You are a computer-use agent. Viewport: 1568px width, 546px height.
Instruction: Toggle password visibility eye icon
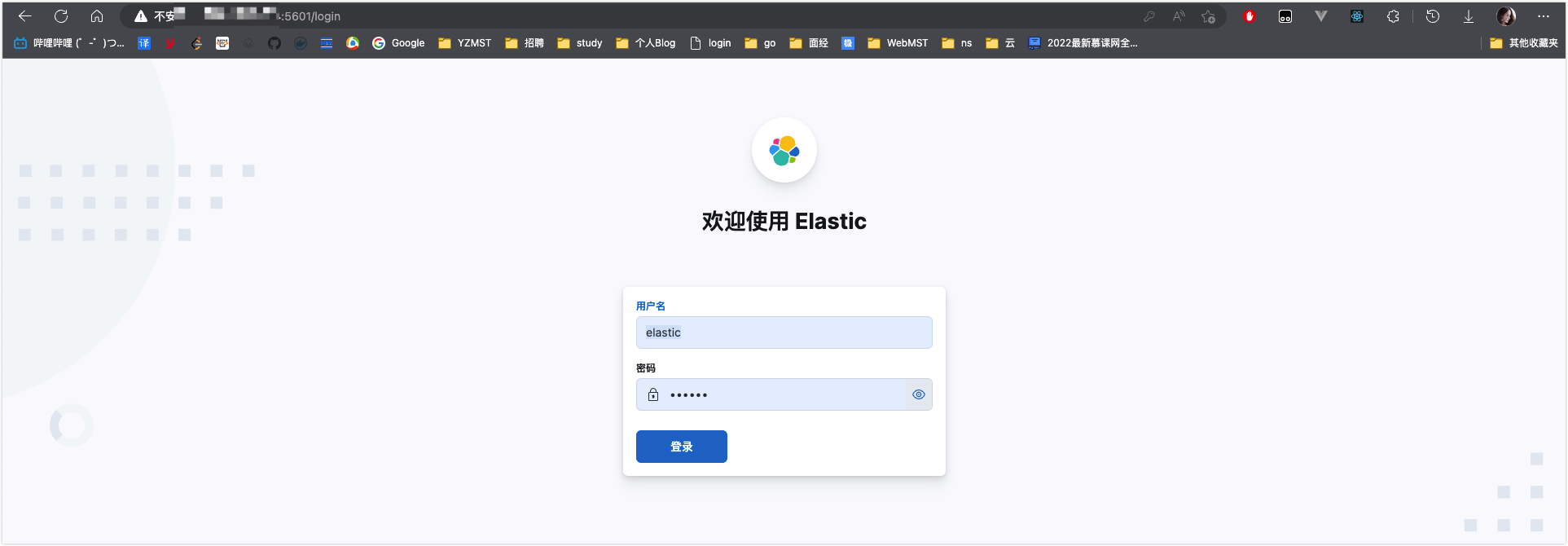click(x=919, y=394)
